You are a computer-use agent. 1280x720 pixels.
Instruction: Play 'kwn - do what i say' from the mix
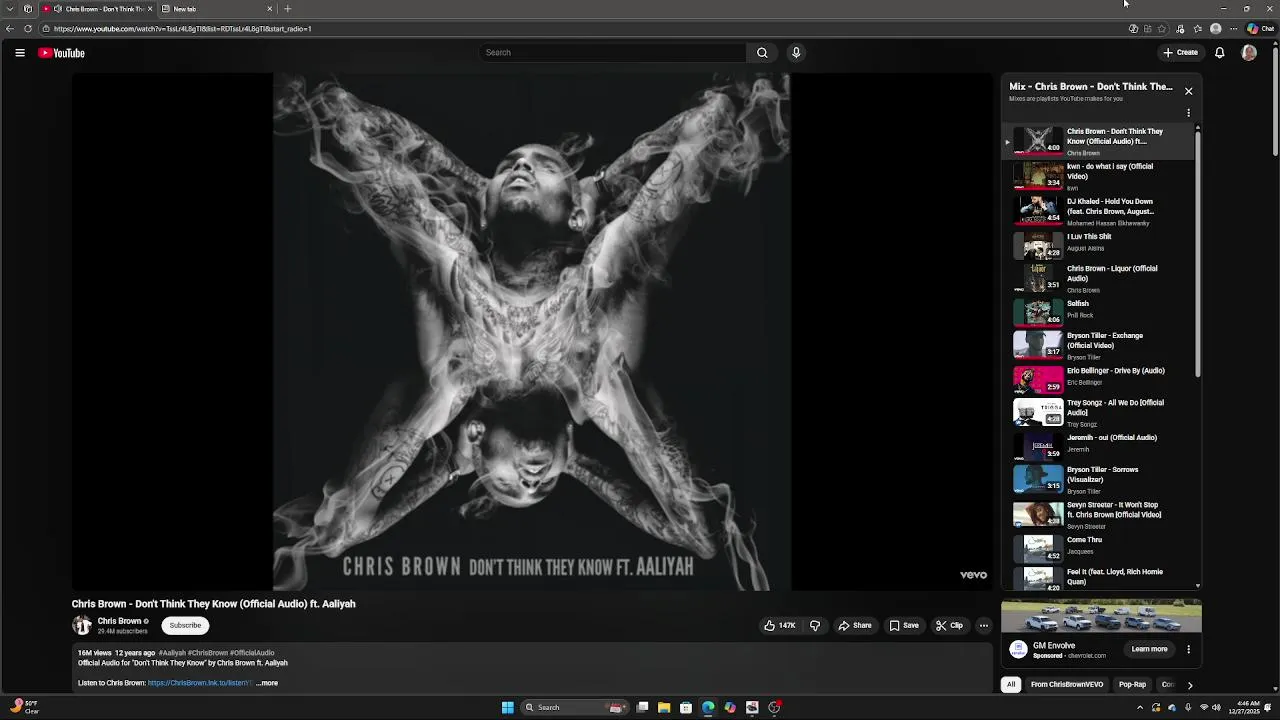(x=1098, y=177)
